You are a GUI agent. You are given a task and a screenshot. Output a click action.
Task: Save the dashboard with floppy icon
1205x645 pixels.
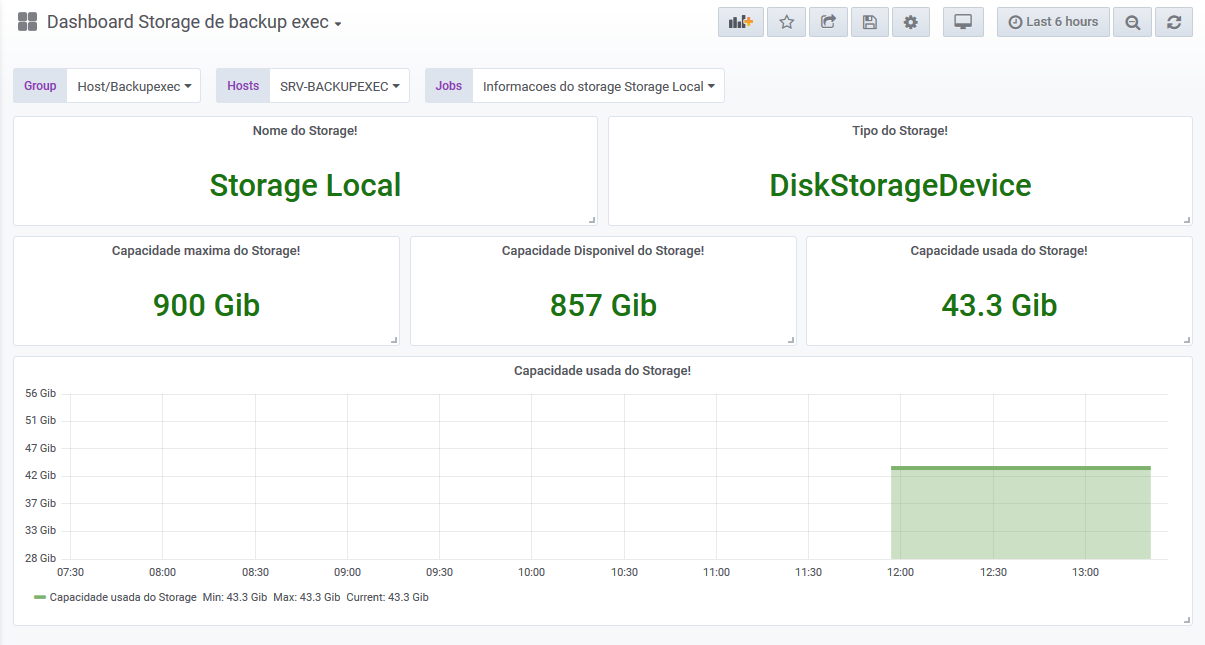click(869, 22)
